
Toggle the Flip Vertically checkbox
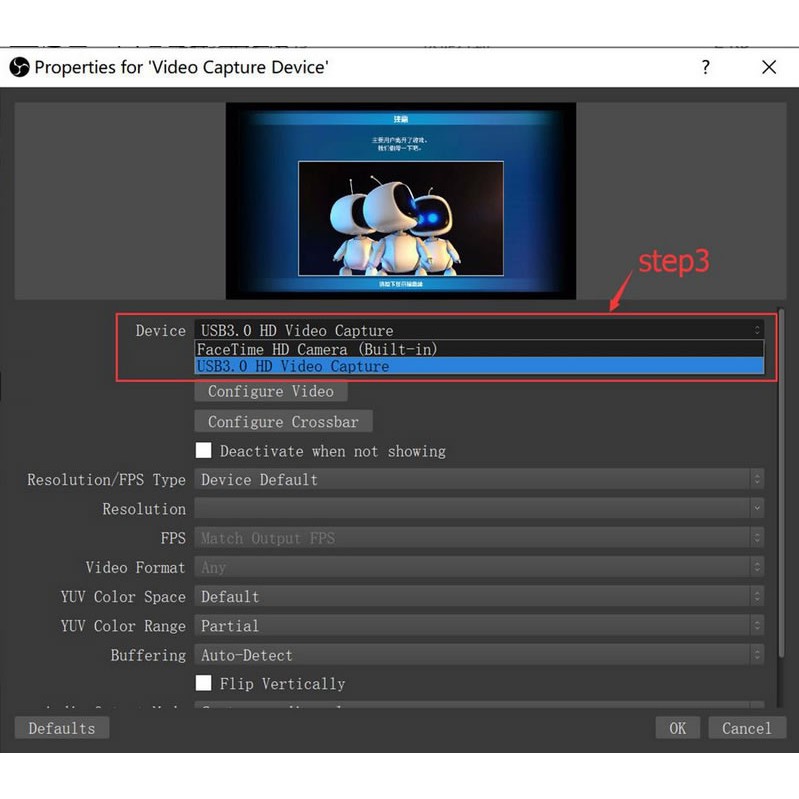pyautogui.click(x=204, y=684)
